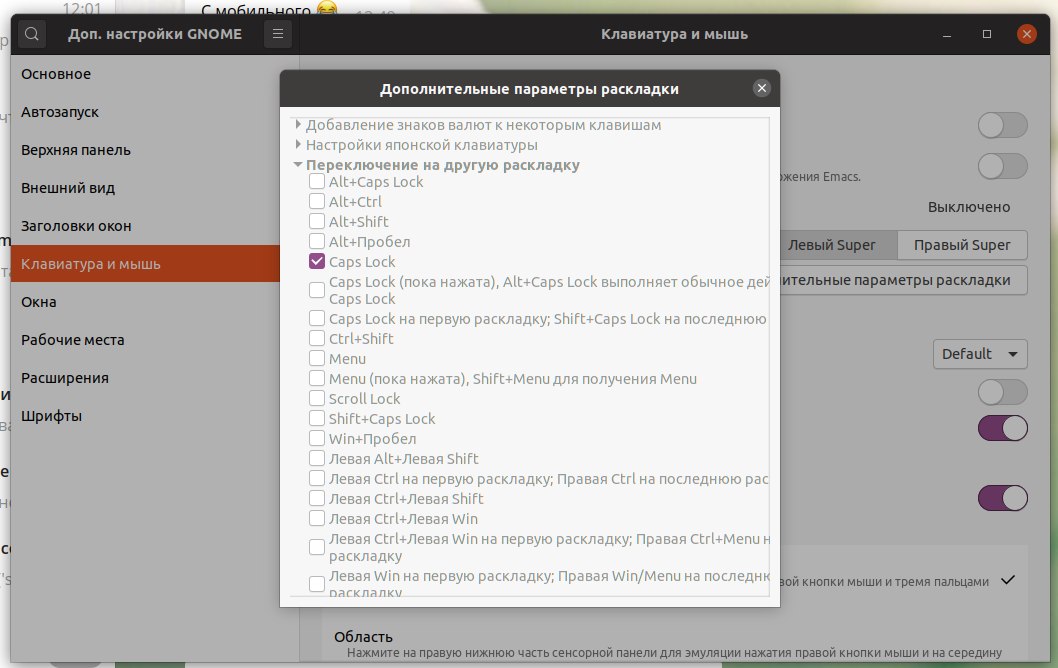
Task: Minimize the Tweaks window
Action: (947, 34)
